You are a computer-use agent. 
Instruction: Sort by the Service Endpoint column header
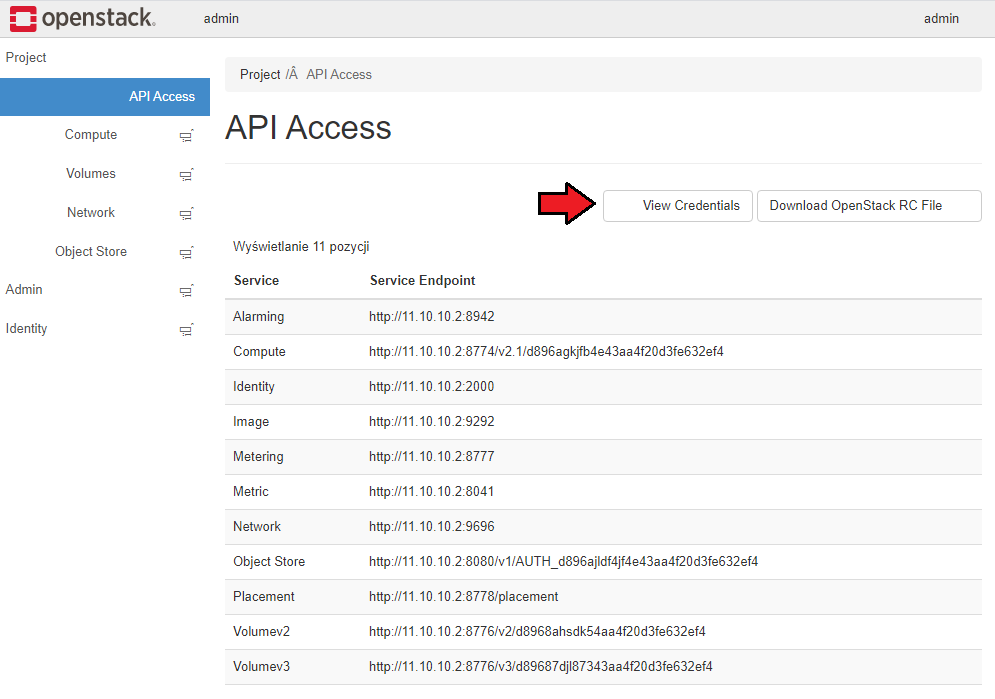(423, 280)
